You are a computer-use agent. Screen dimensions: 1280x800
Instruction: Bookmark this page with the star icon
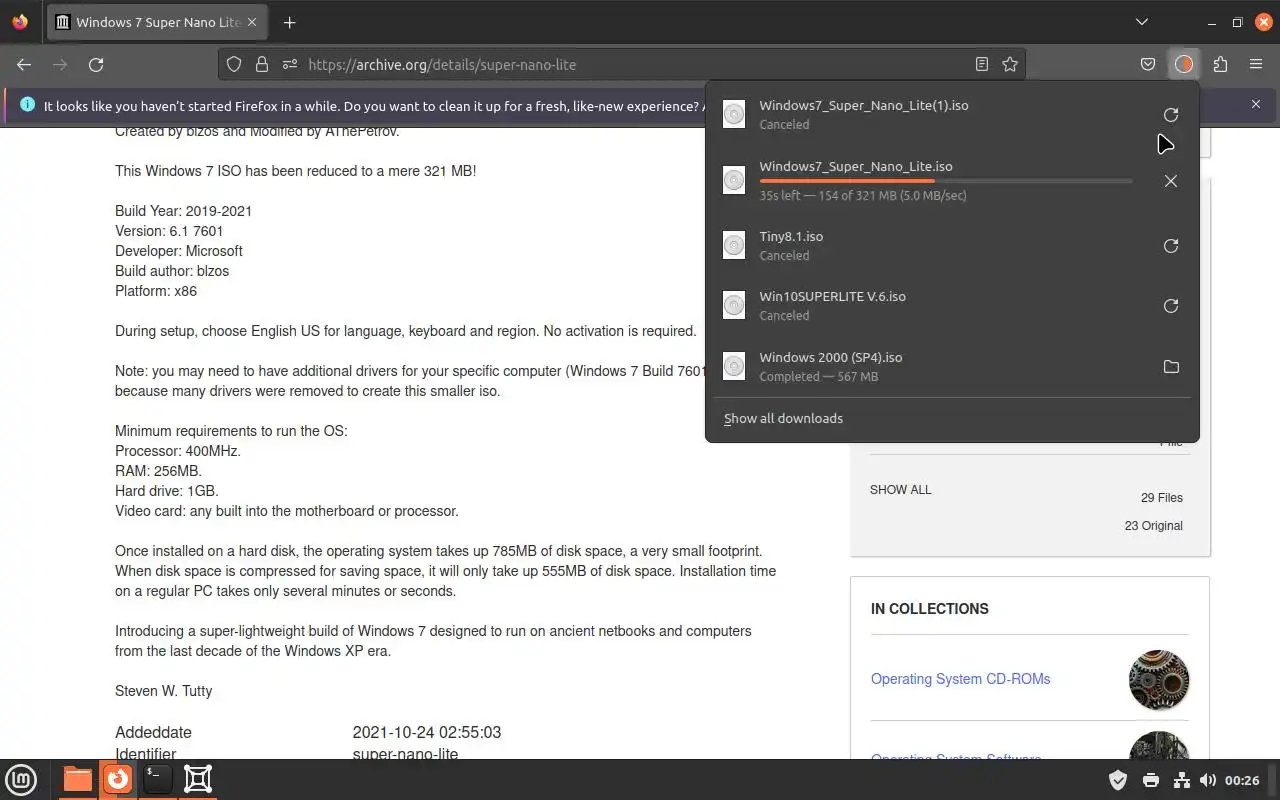coord(1010,64)
